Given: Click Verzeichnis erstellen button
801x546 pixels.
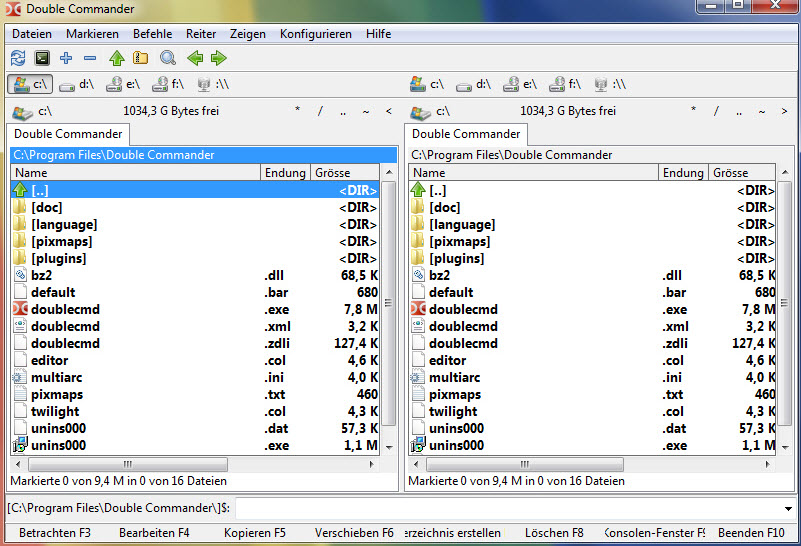Looking at the screenshot, I should point(453,533).
